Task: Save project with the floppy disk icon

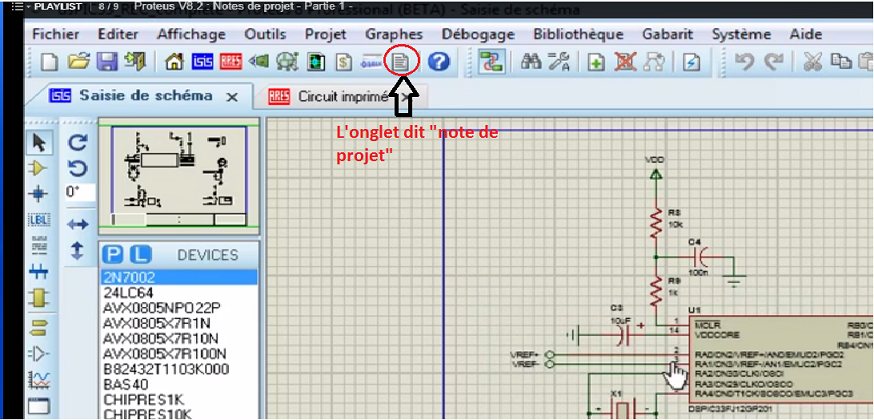Action: pyautogui.click(x=106, y=62)
